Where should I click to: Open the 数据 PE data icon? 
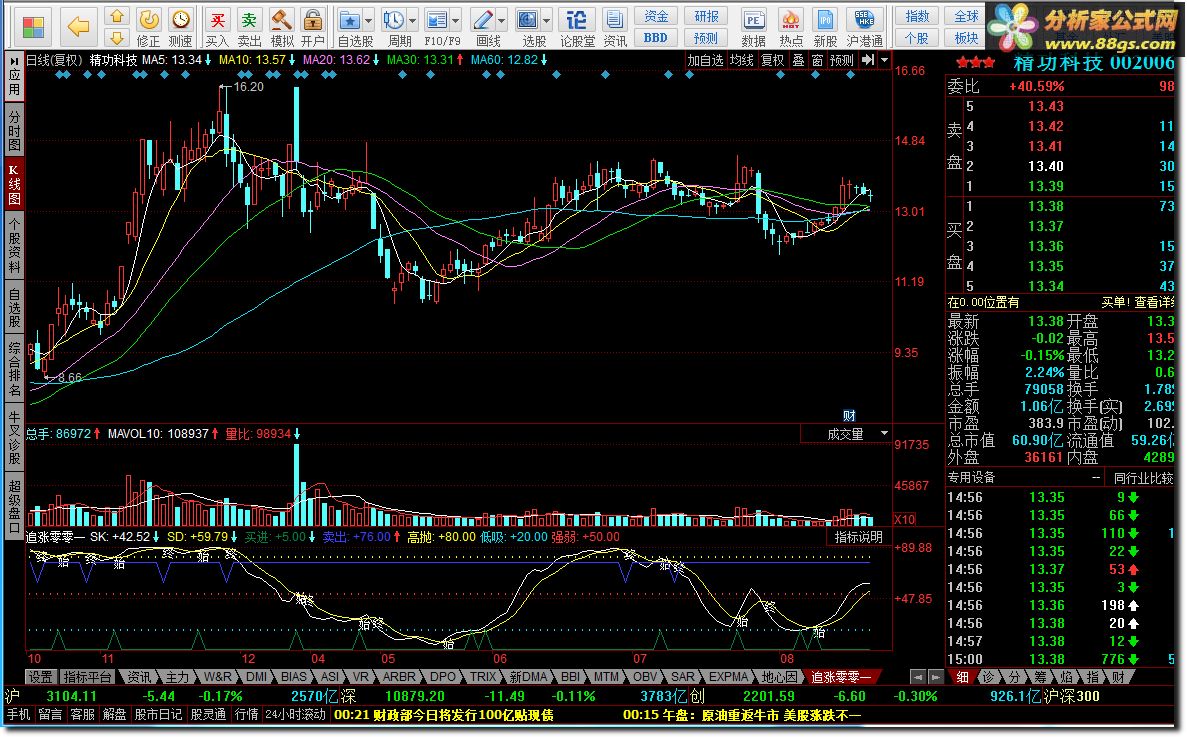point(753,27)
